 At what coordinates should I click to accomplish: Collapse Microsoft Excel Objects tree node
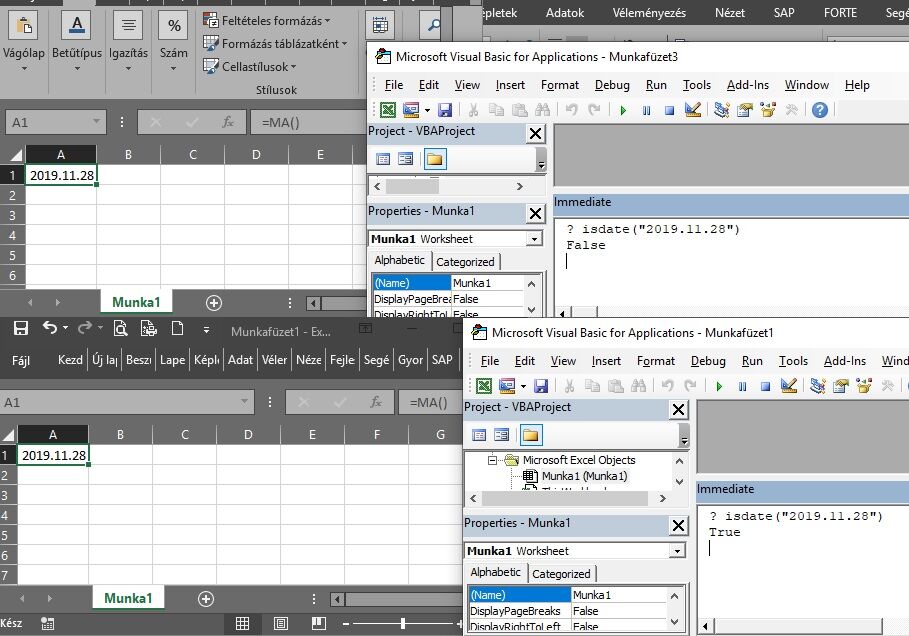492,460
